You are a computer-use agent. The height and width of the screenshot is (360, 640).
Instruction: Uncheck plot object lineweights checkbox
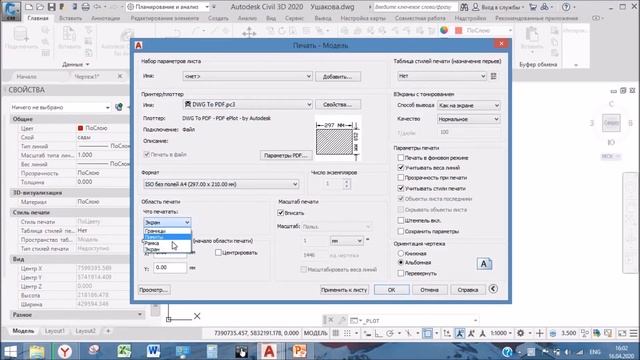[x=400, y=168]
